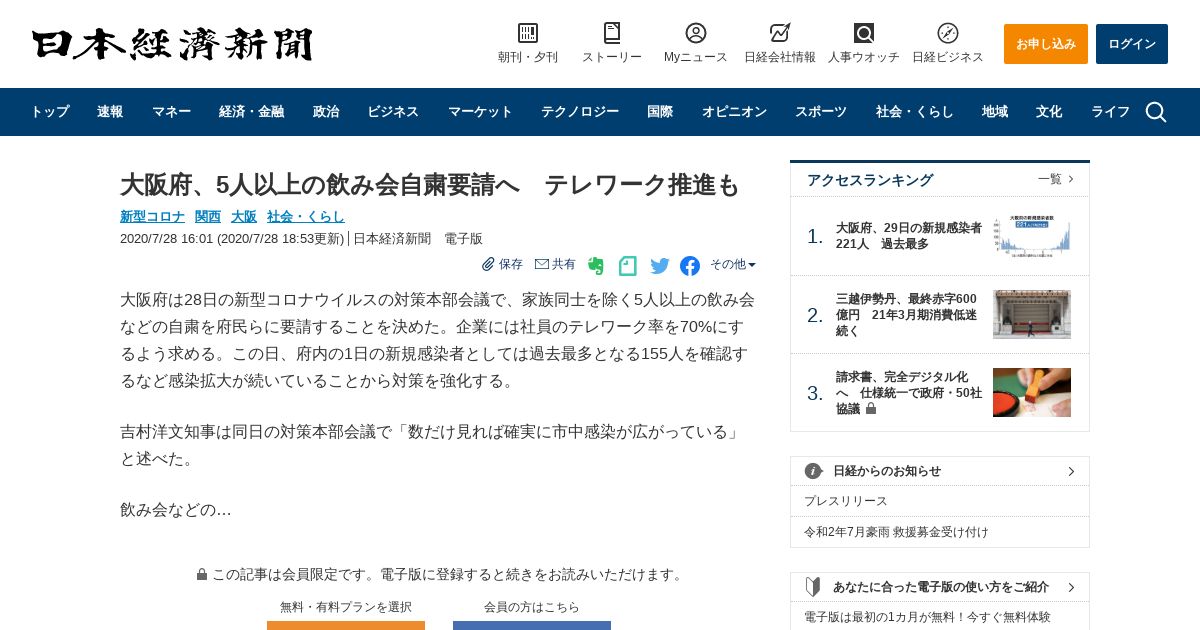Image resolution: width=1200 pixels, height=630 pixels.
Task: Select the 速報 navigation item
Action: tap(110, 112)
